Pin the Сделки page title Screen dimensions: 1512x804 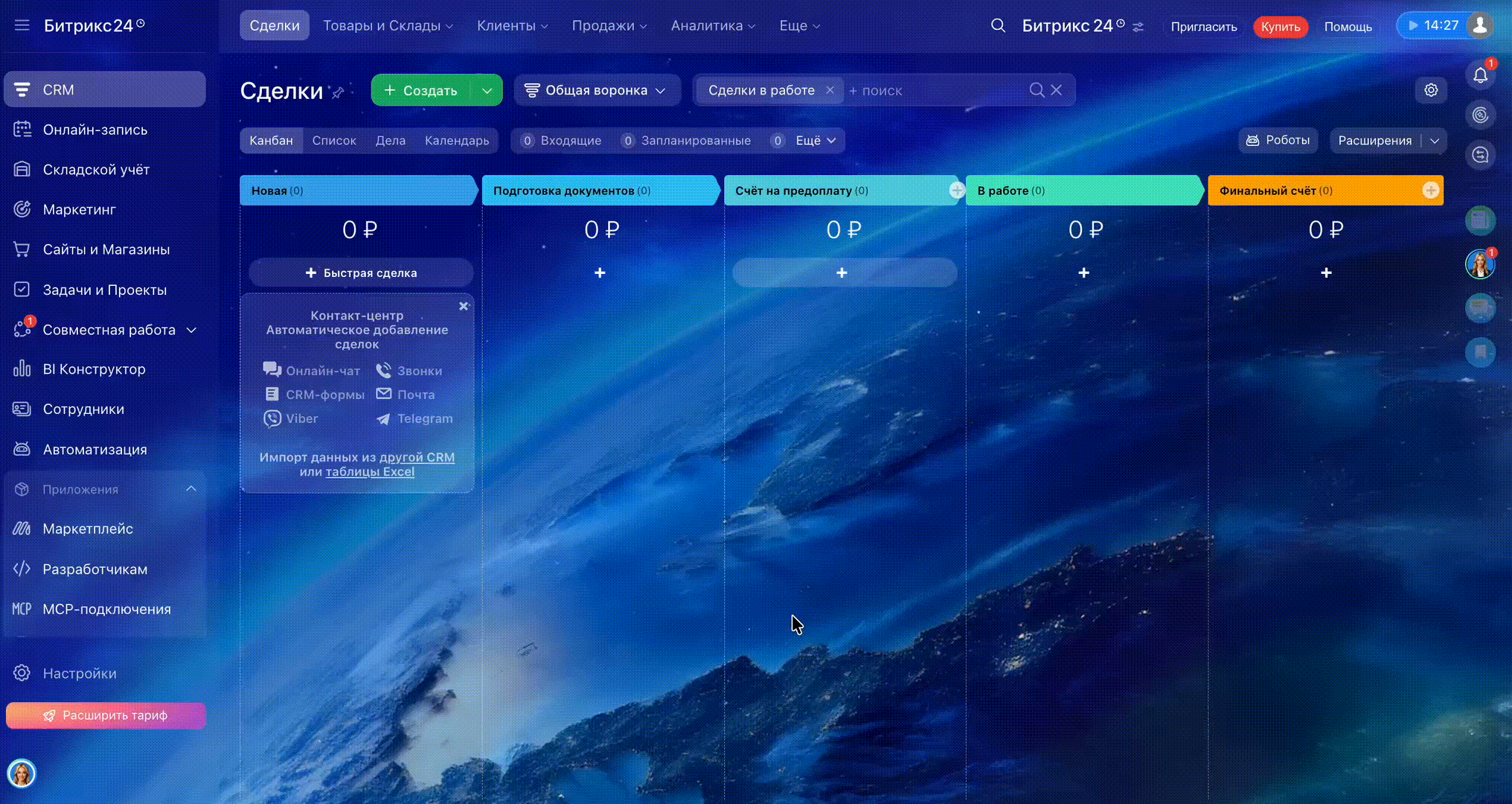[x=338, y=92]
